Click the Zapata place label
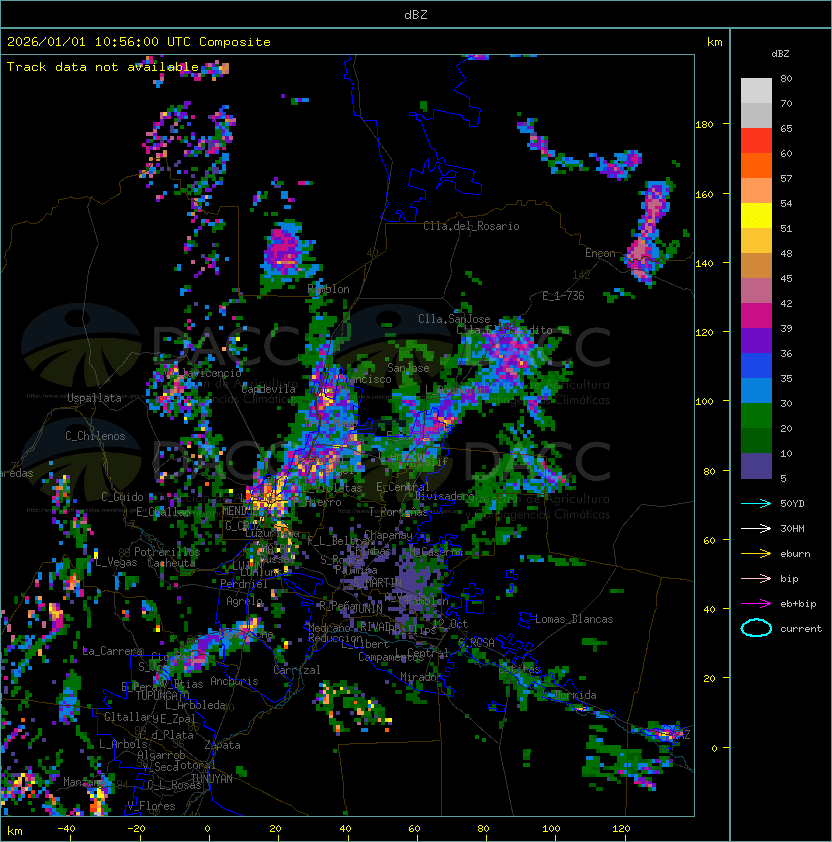 point(222,745)
